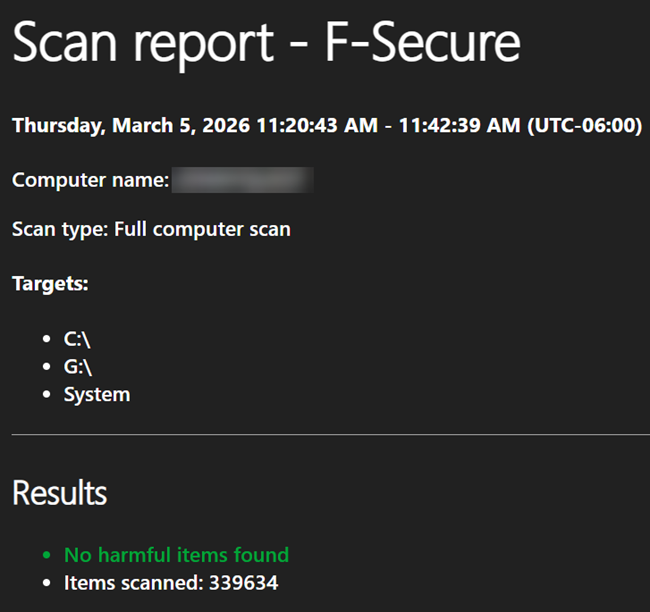Click the bullet before System
Screen dimensions: 650x612
(46, 394)
